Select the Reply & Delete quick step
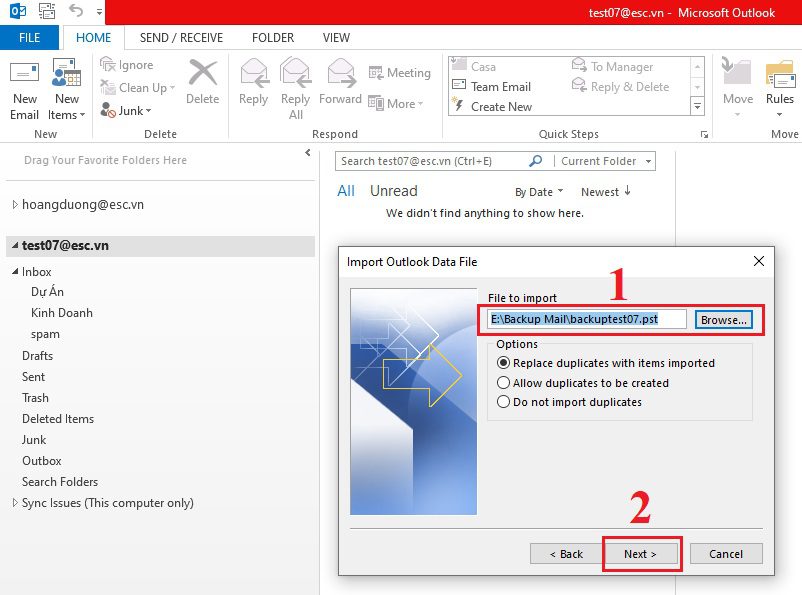Screen dimensions: 802x595 point(620,86)
